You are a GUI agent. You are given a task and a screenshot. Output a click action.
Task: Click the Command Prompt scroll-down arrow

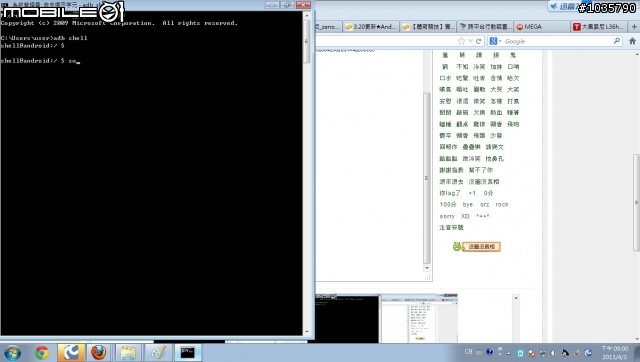307,332
